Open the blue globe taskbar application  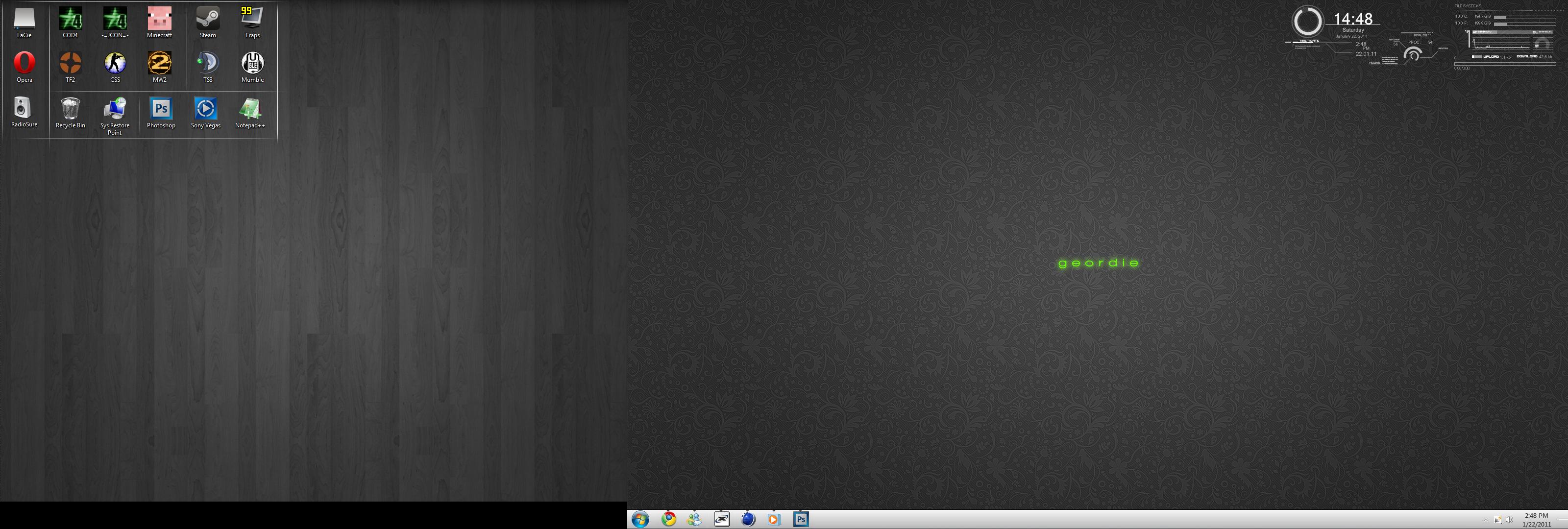(x=748, y=519)
